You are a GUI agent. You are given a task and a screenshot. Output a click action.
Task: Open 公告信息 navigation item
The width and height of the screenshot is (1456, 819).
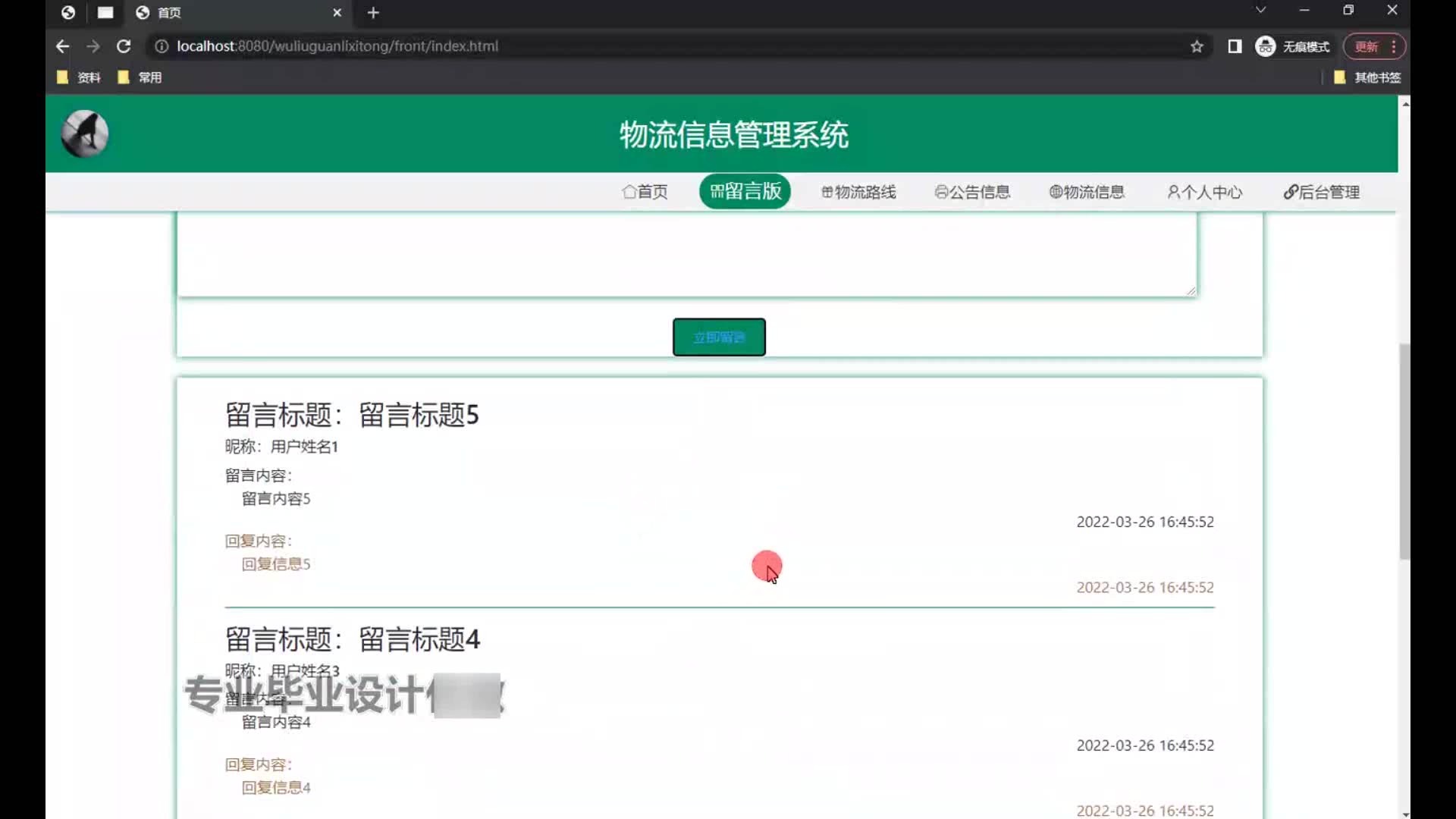coord(972,192)
